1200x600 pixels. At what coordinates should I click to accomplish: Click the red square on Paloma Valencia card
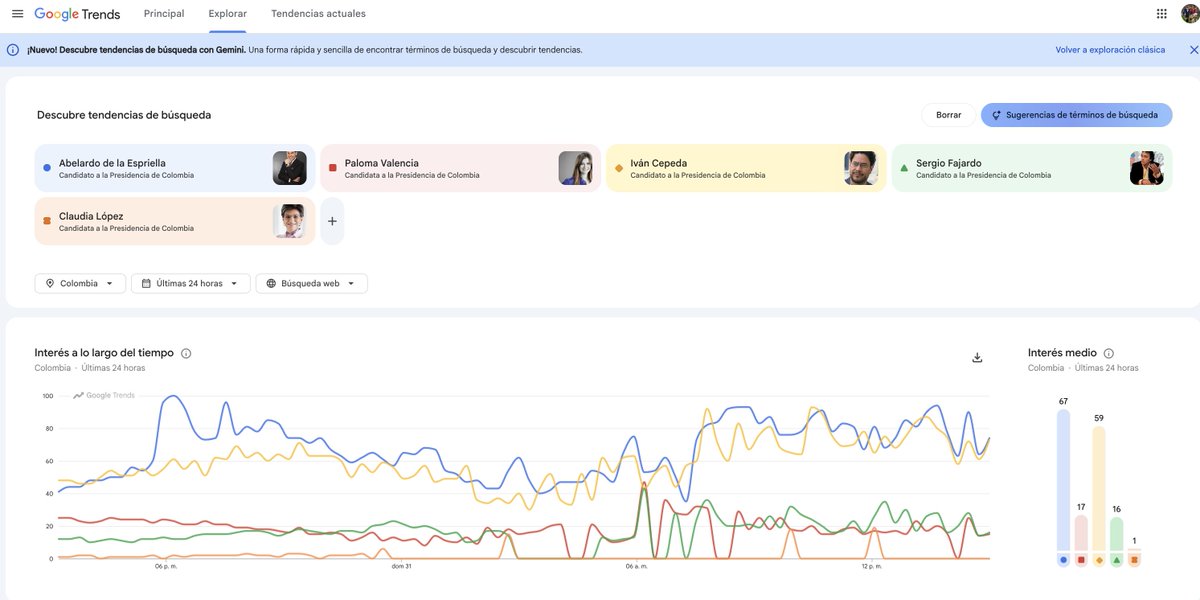click(333, 168)
